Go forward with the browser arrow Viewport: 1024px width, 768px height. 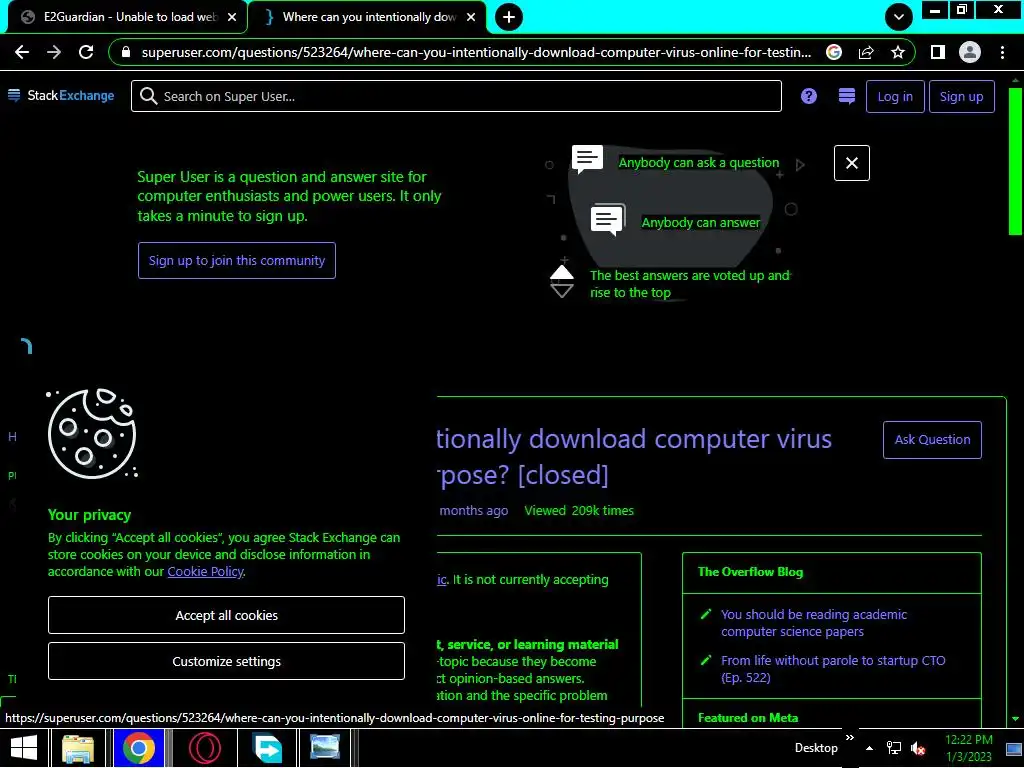tap(54, 52)
